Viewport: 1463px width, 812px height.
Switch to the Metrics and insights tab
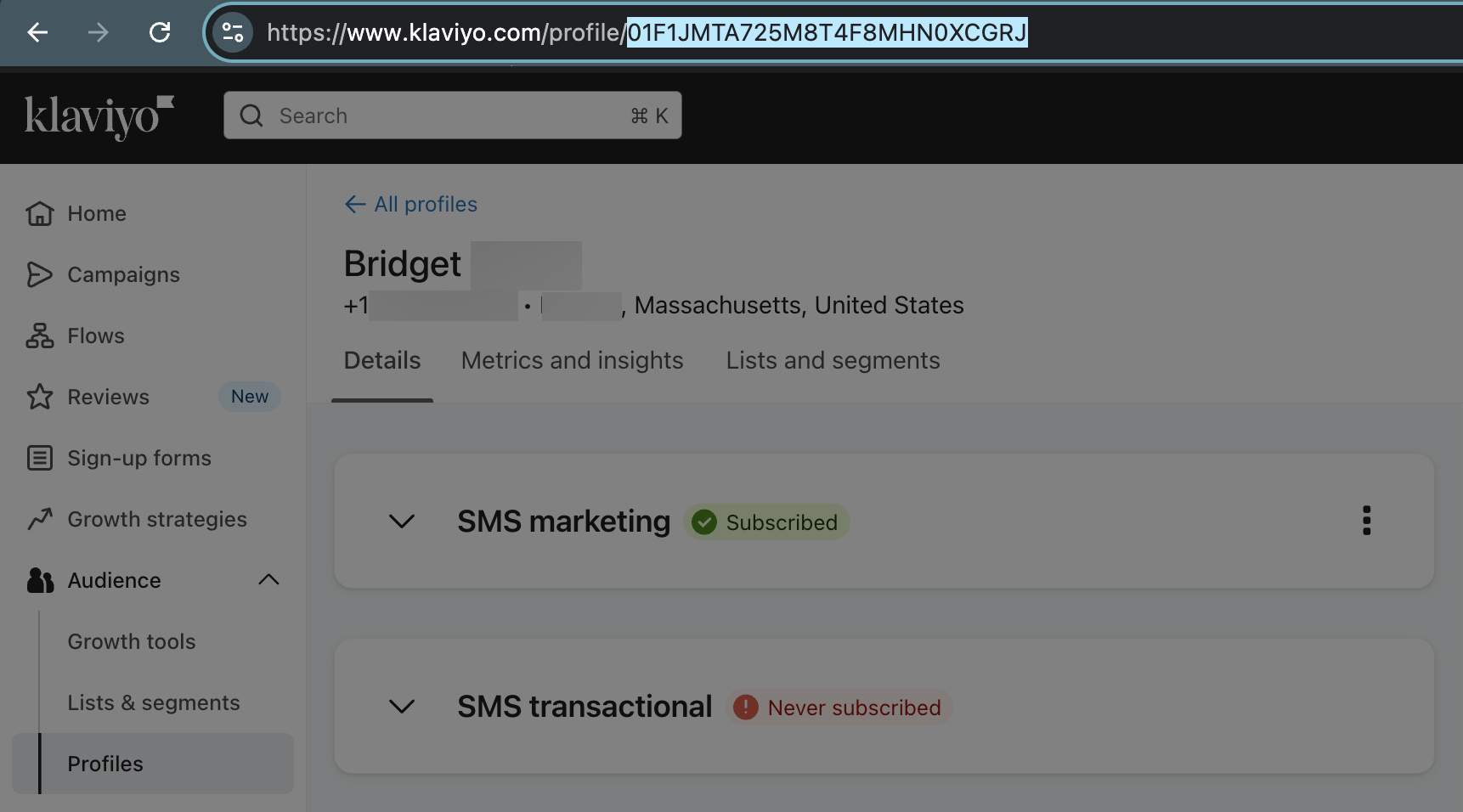click(571, 360)
